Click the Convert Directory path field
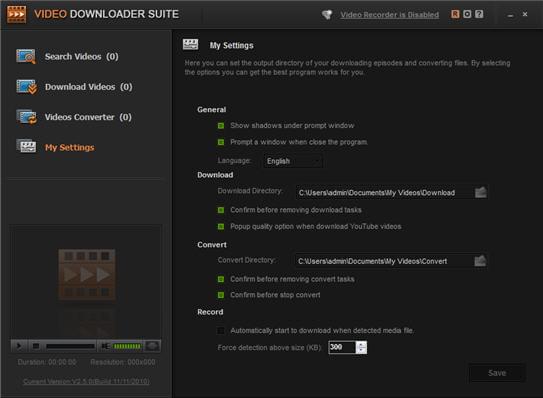This screenshot has height=398, width=543. point(385,261)
